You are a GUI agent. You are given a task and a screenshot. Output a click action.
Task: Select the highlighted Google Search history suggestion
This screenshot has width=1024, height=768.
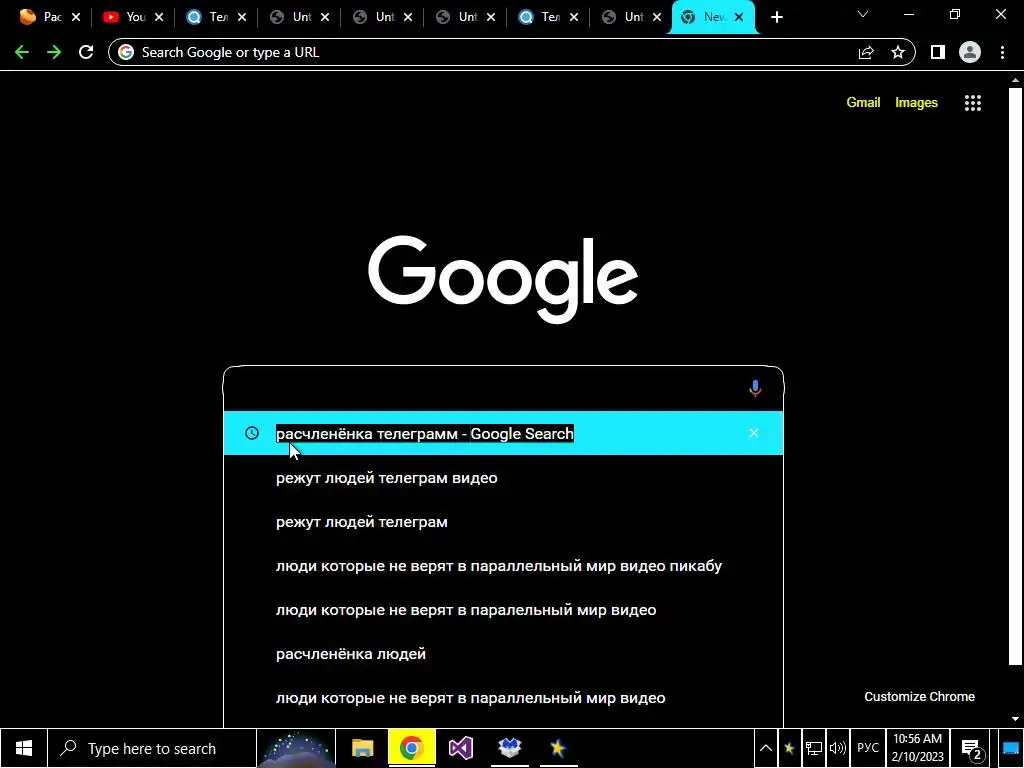tap(503, 433)
